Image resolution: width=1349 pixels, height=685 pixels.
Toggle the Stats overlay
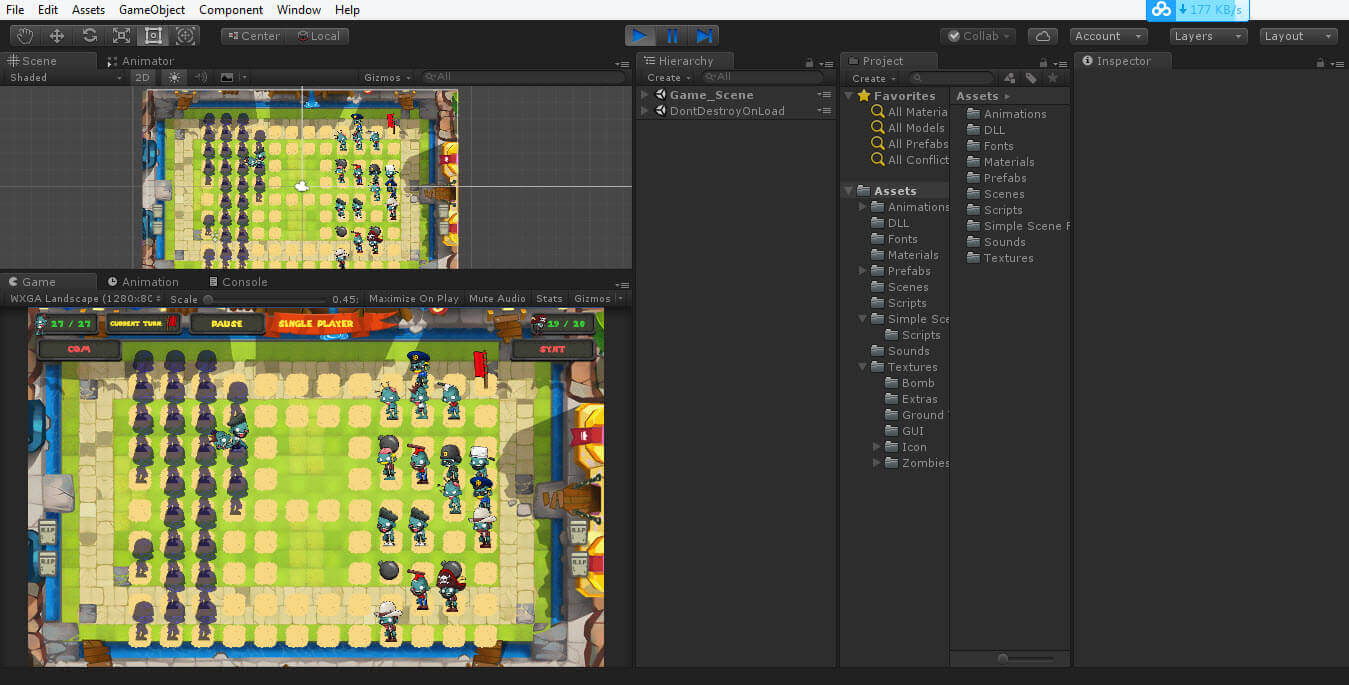(x=549, y=298)
